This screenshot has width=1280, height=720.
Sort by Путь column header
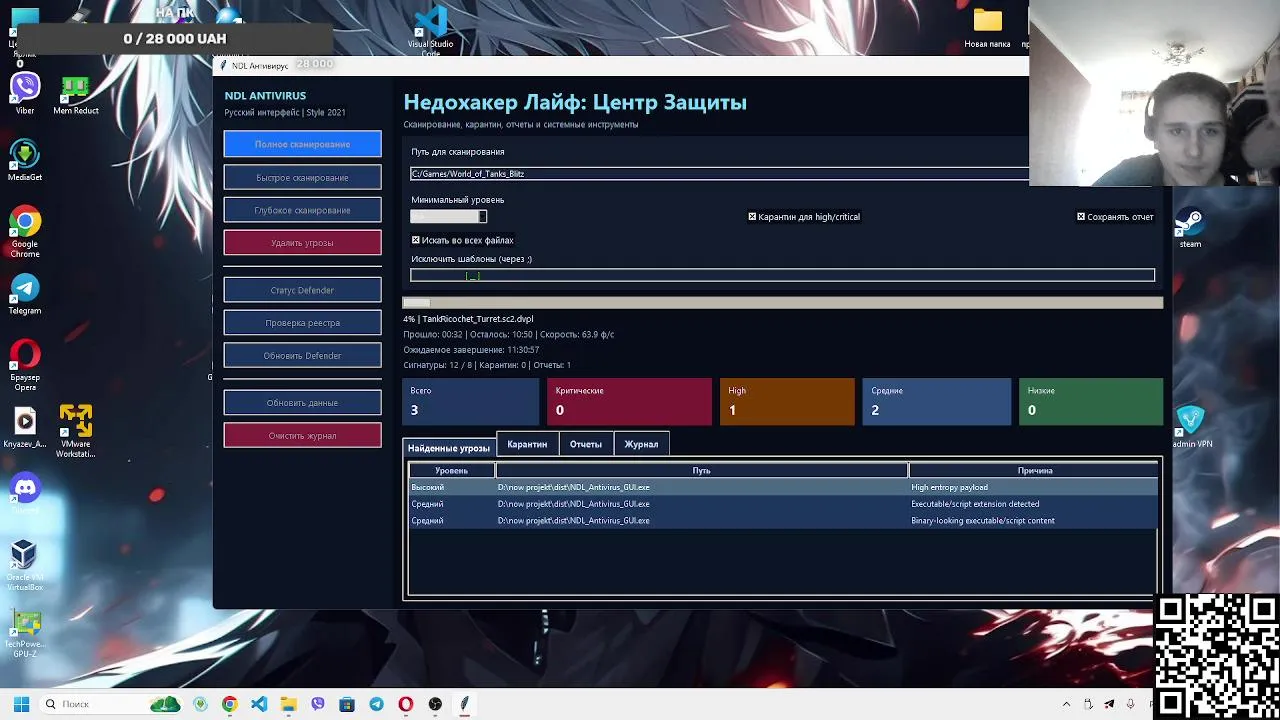(x=701, y=470)
